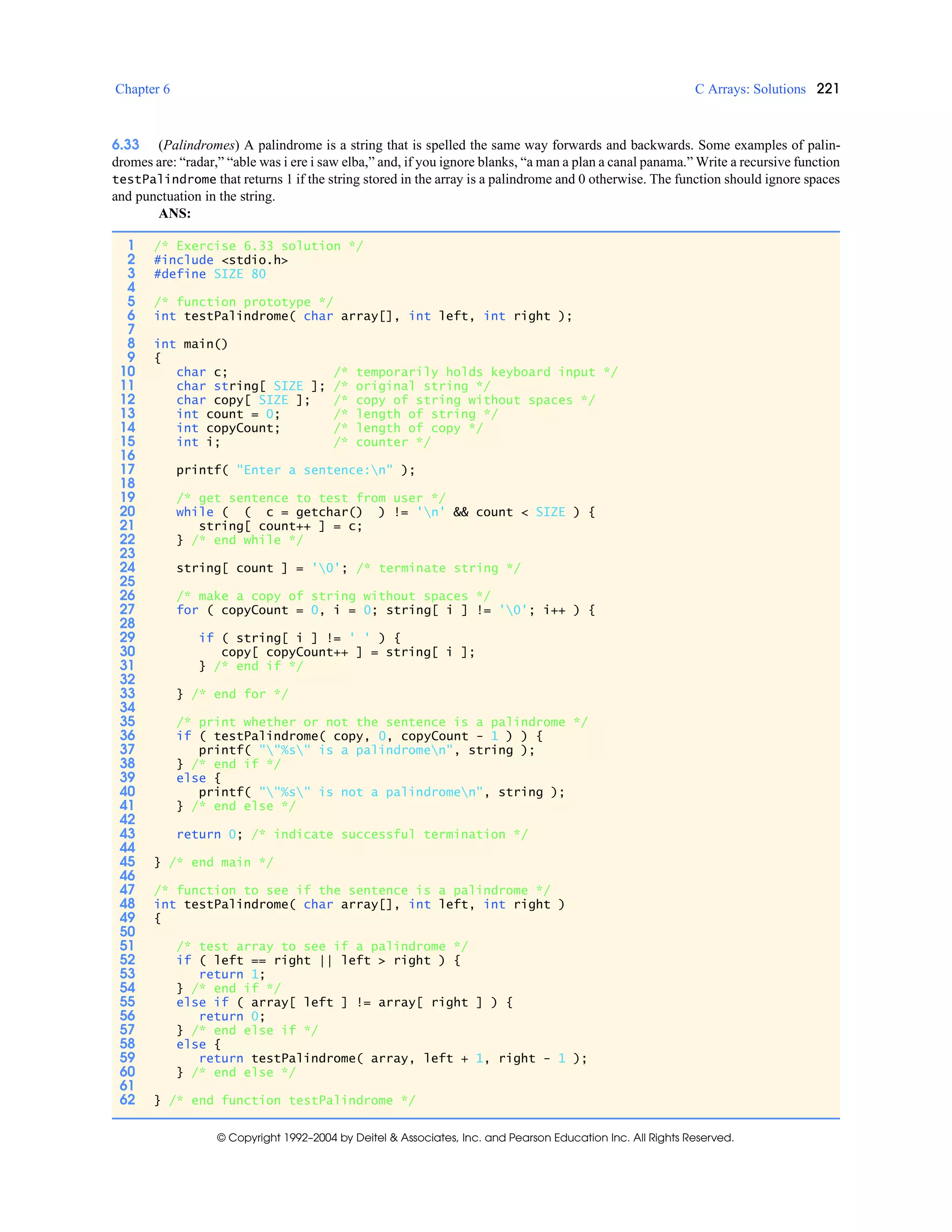Image resolution: width=952 pixels, height=1232 pixels.
Task: Click the 'make a copy of string without spaces' comment
Action: click(x=333, y=596)
